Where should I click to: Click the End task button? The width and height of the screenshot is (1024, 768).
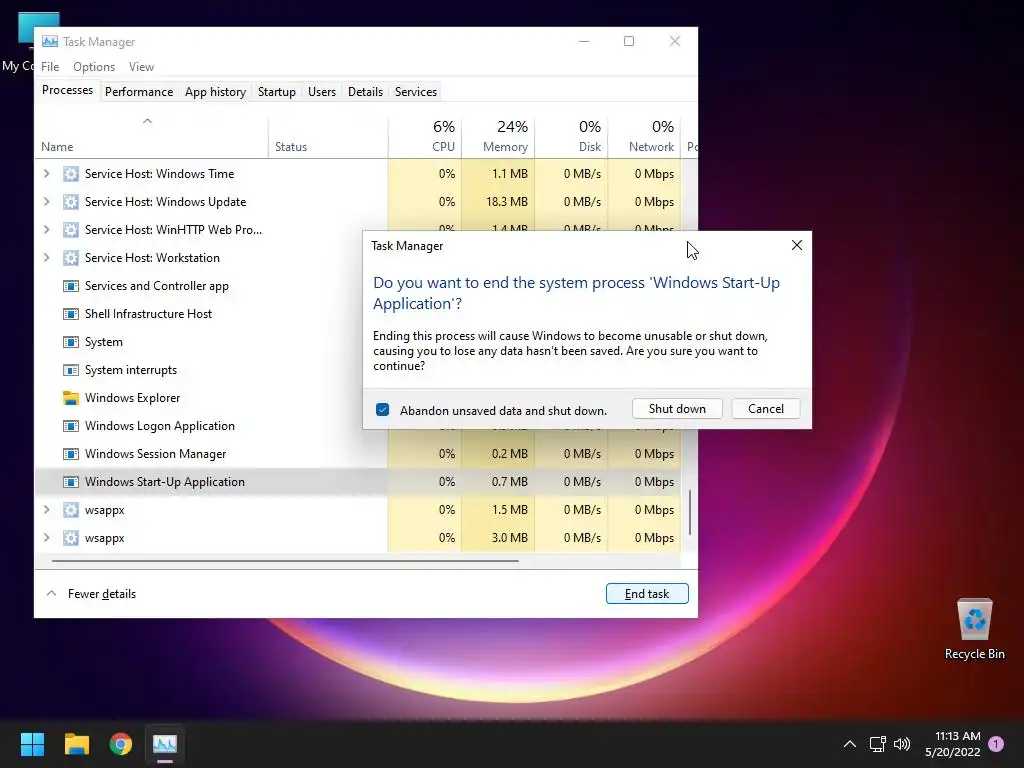point(647,594)
